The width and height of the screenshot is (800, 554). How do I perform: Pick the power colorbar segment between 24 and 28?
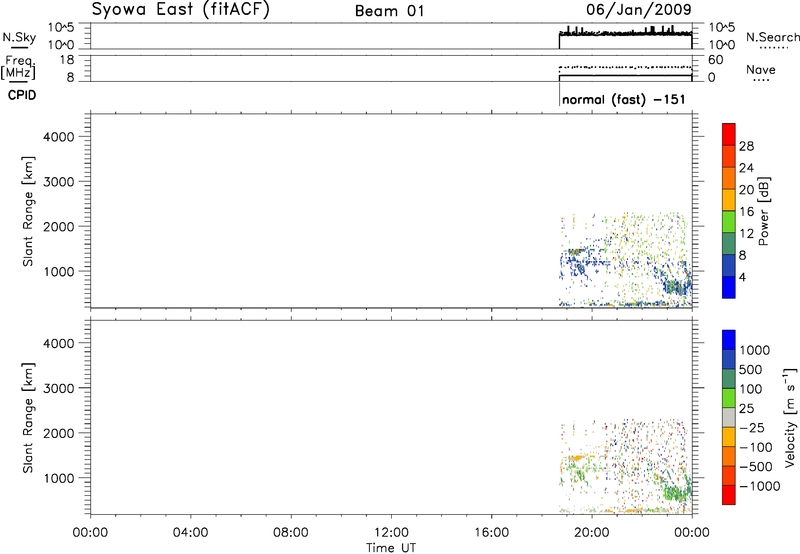(x=729, y=156)
